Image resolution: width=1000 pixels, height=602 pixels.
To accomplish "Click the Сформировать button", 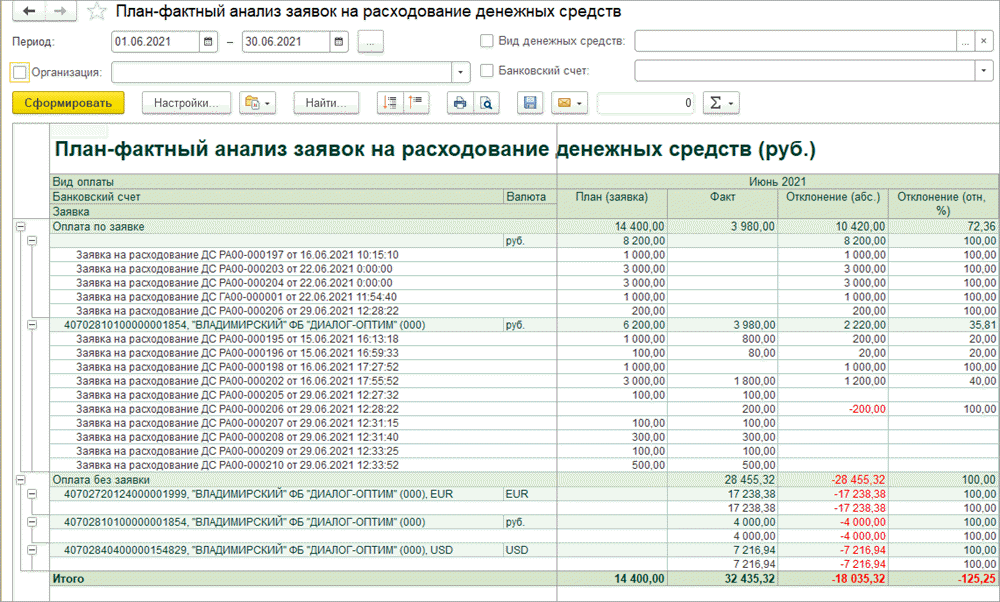I will (x=68, y=103).
